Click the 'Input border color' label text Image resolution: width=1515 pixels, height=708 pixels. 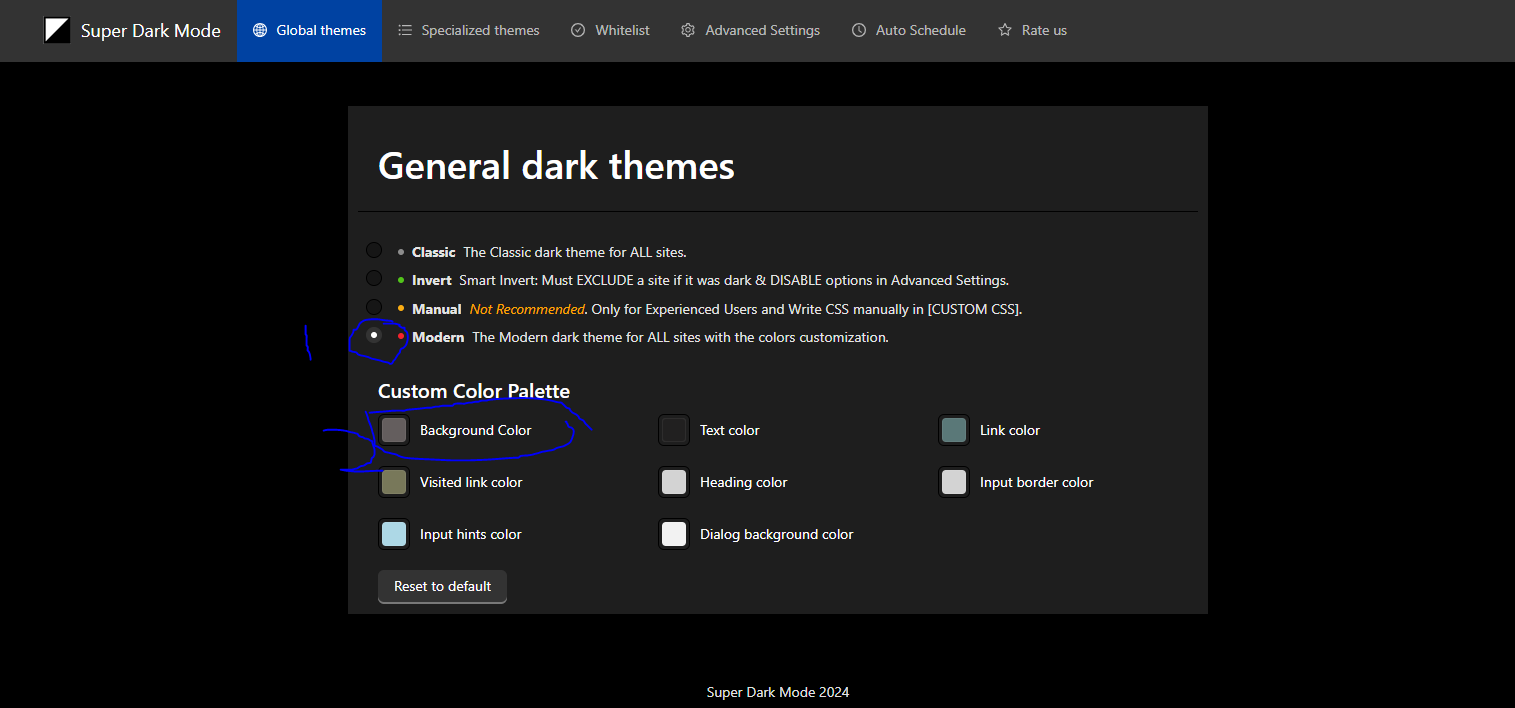click(1037, 482)
